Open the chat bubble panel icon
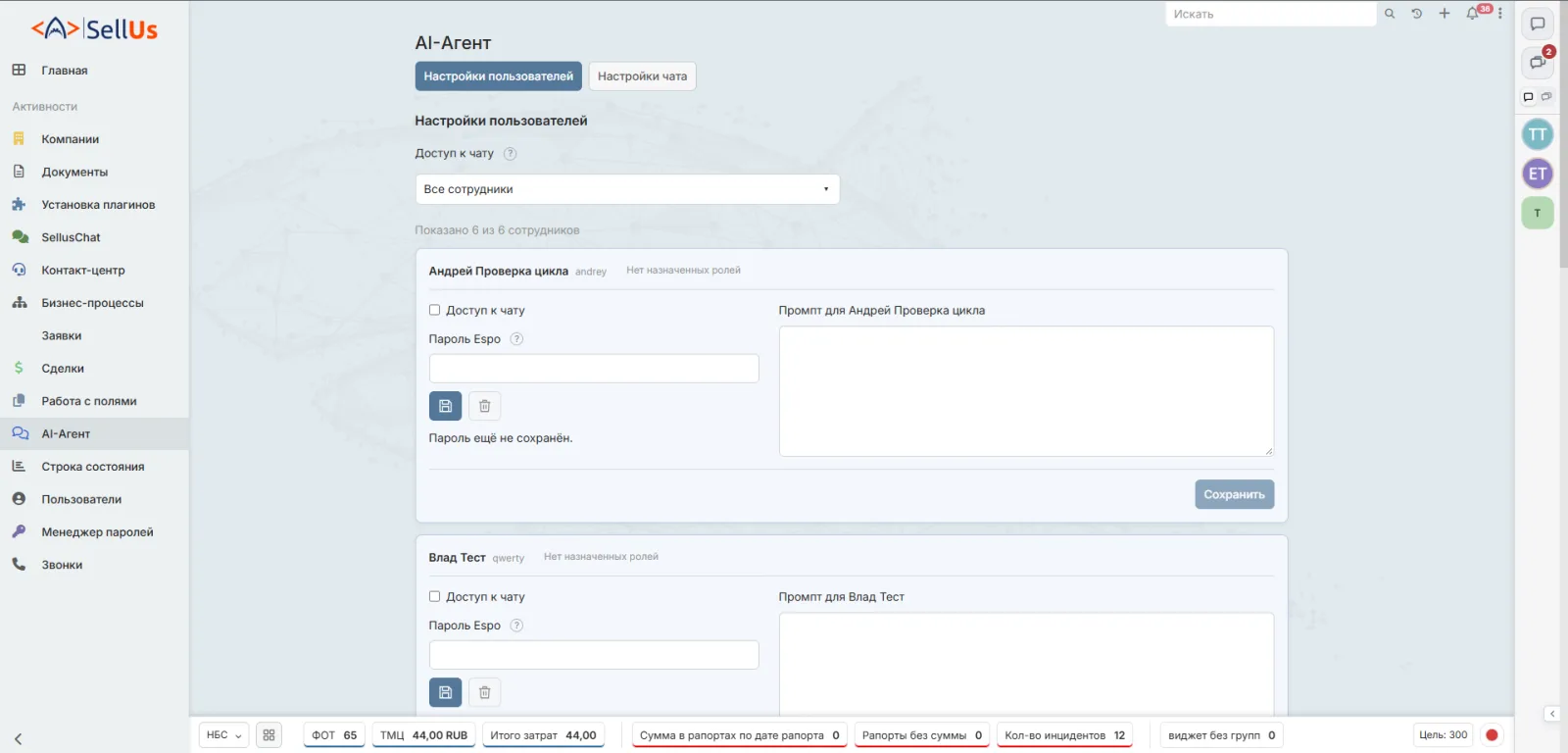Image resolution: width=1568 pixels, height=753 pixels. pos(1538,24)
